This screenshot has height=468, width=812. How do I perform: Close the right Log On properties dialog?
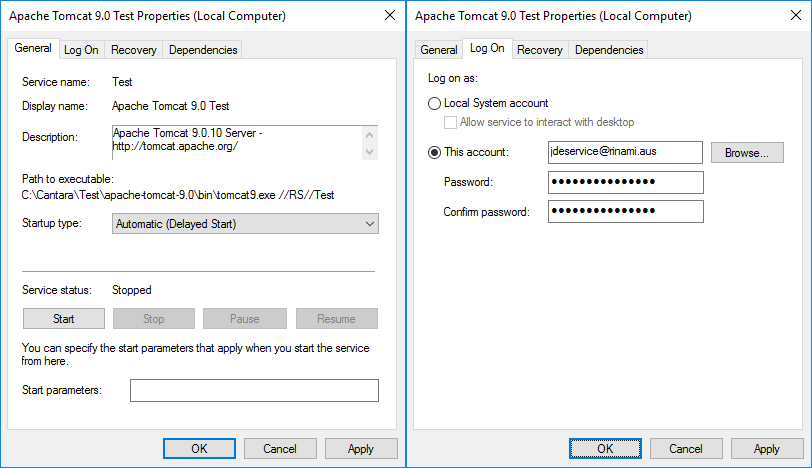tap(794, 16)
